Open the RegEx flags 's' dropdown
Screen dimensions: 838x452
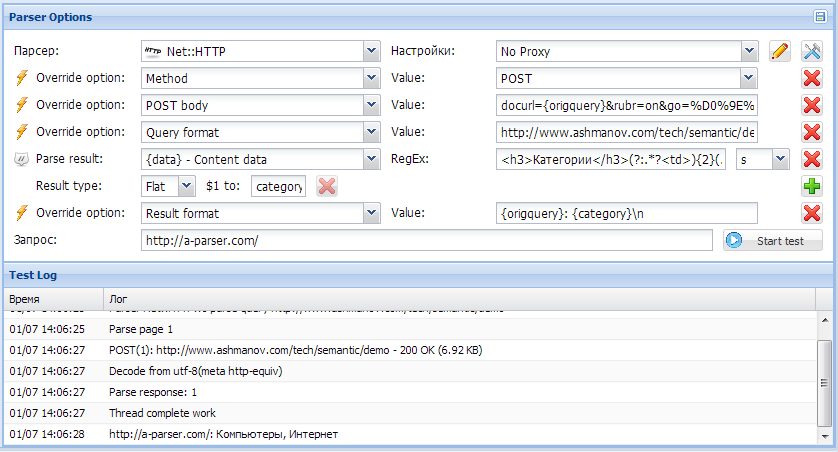[x=781, y=159]
